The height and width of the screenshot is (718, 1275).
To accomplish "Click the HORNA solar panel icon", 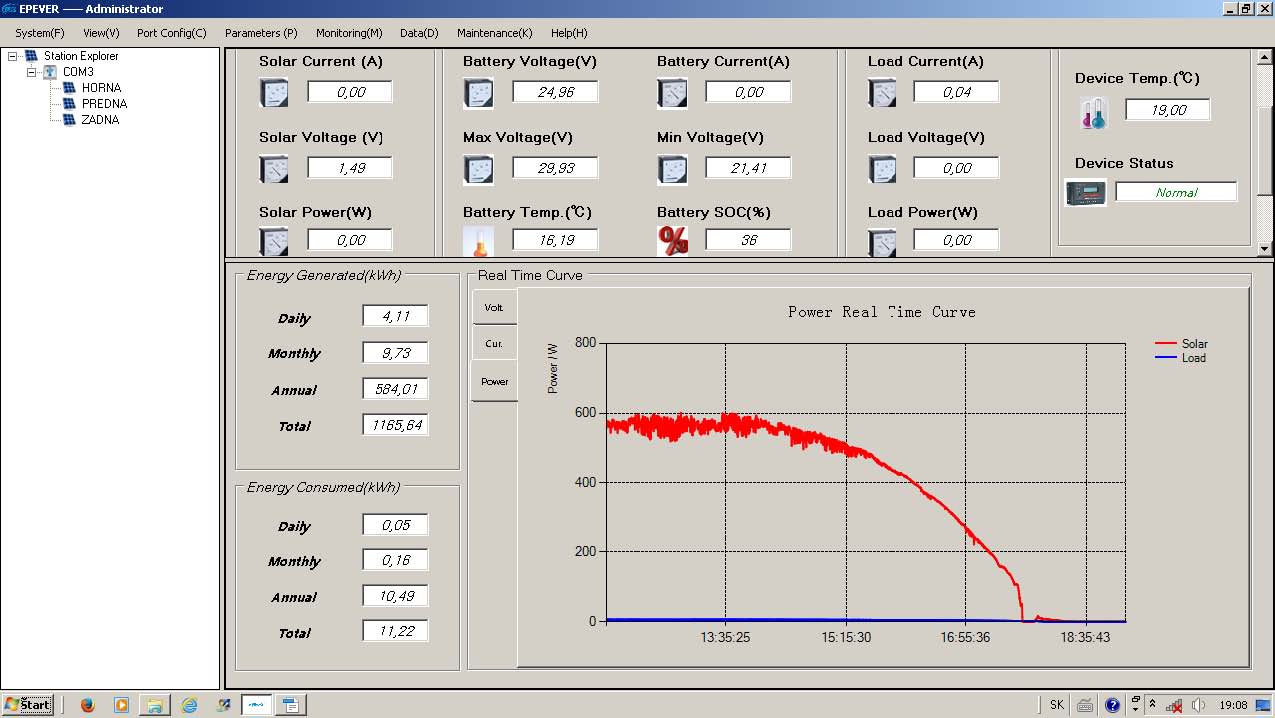I will pyautogui.click(x=69, y=88).
